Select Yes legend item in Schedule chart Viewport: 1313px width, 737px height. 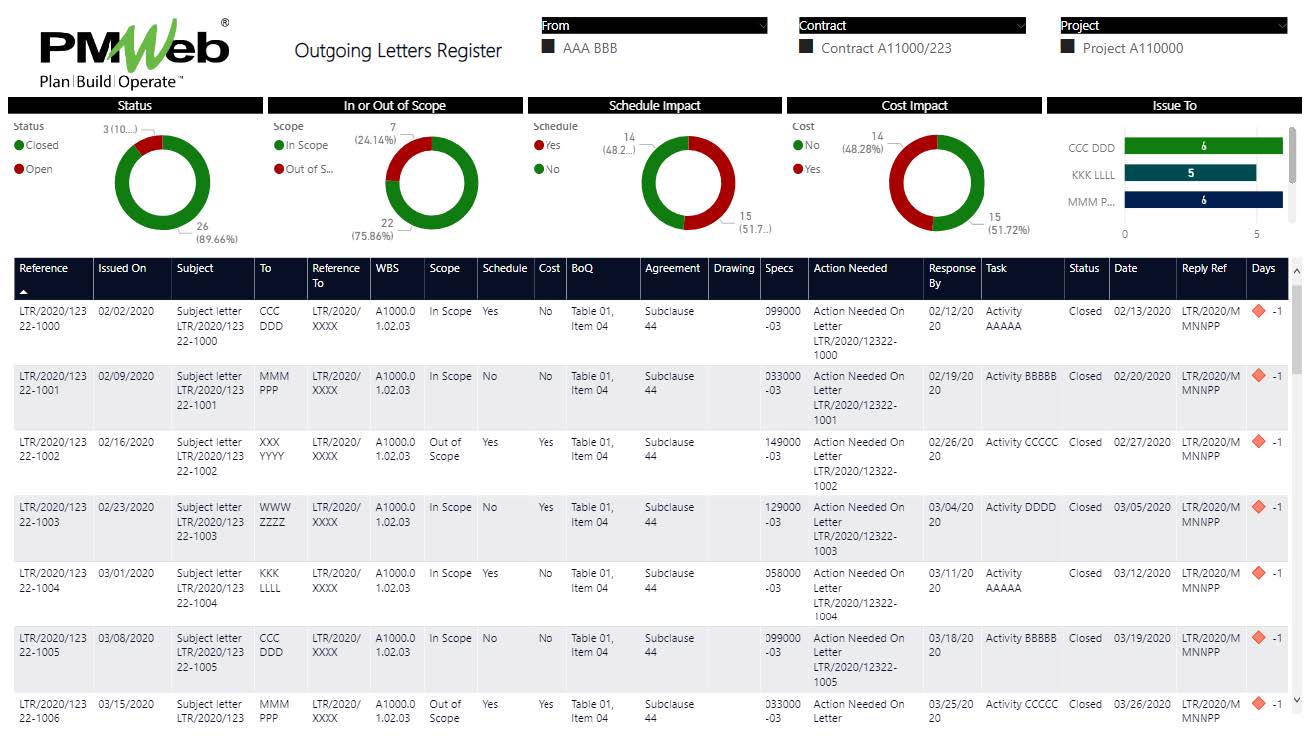[547, 145]
